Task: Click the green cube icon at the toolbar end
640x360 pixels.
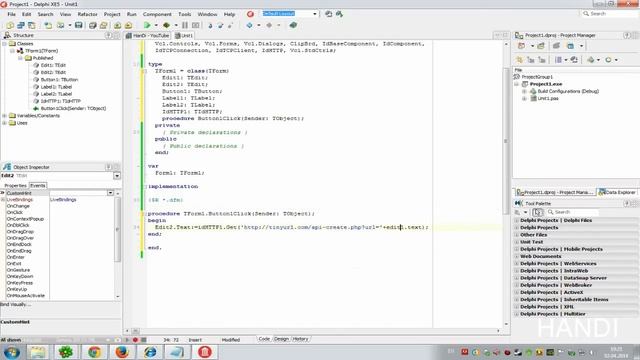Action: coord(293,25)
